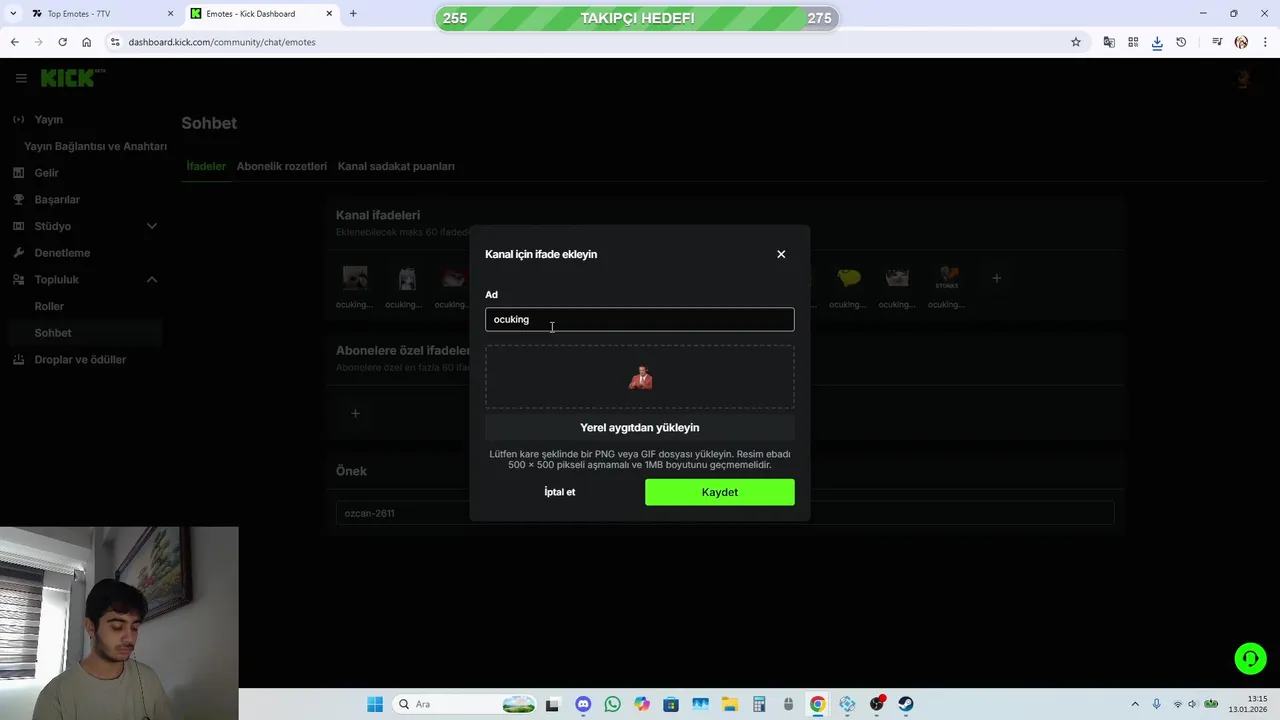The height and width of the screenshot is (720, 1280).
Task: Select Sohbet in the sidebar
Action: [x=53, y=333]
